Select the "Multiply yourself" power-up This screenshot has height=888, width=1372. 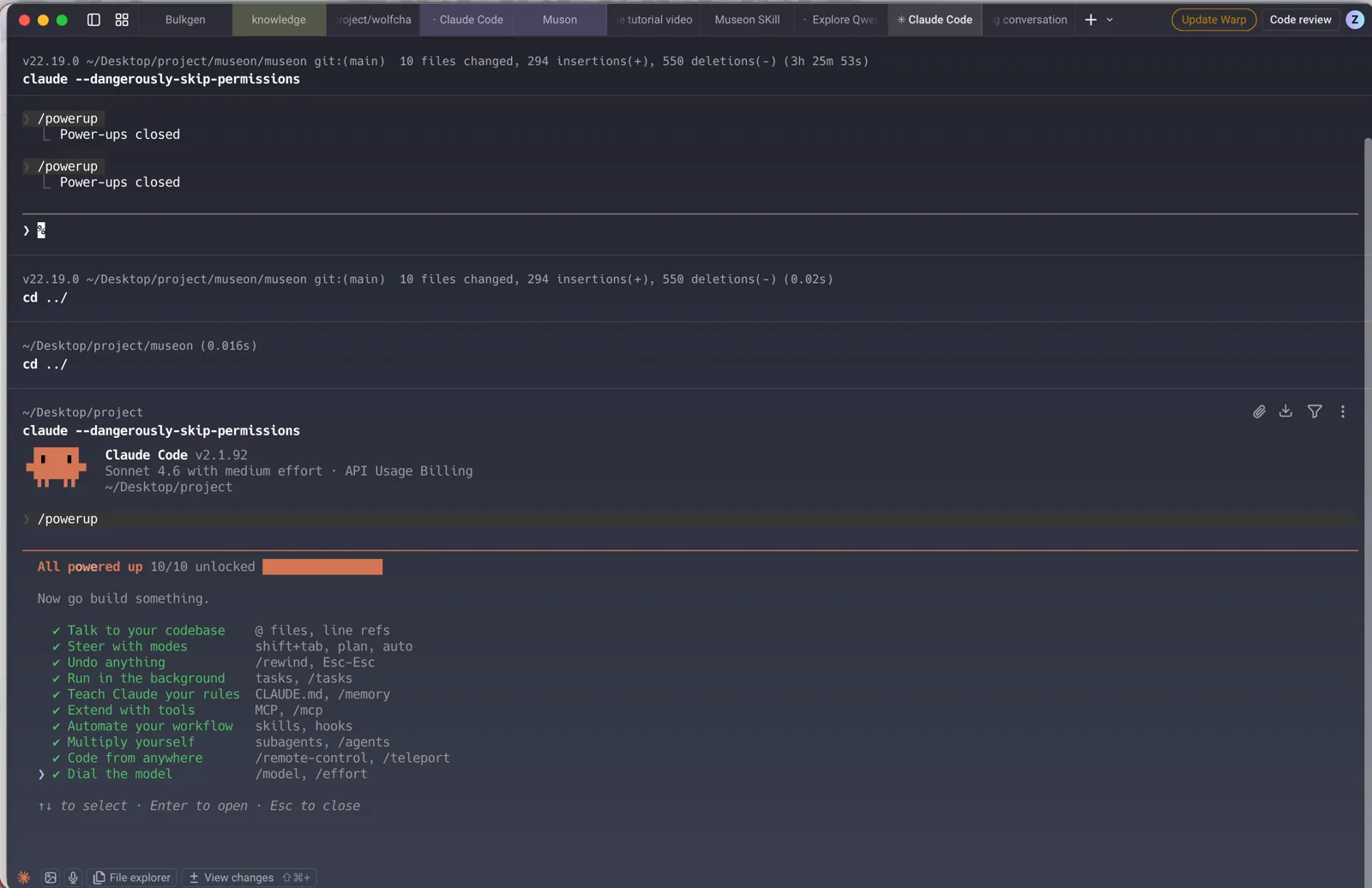[x=130, y=742]
